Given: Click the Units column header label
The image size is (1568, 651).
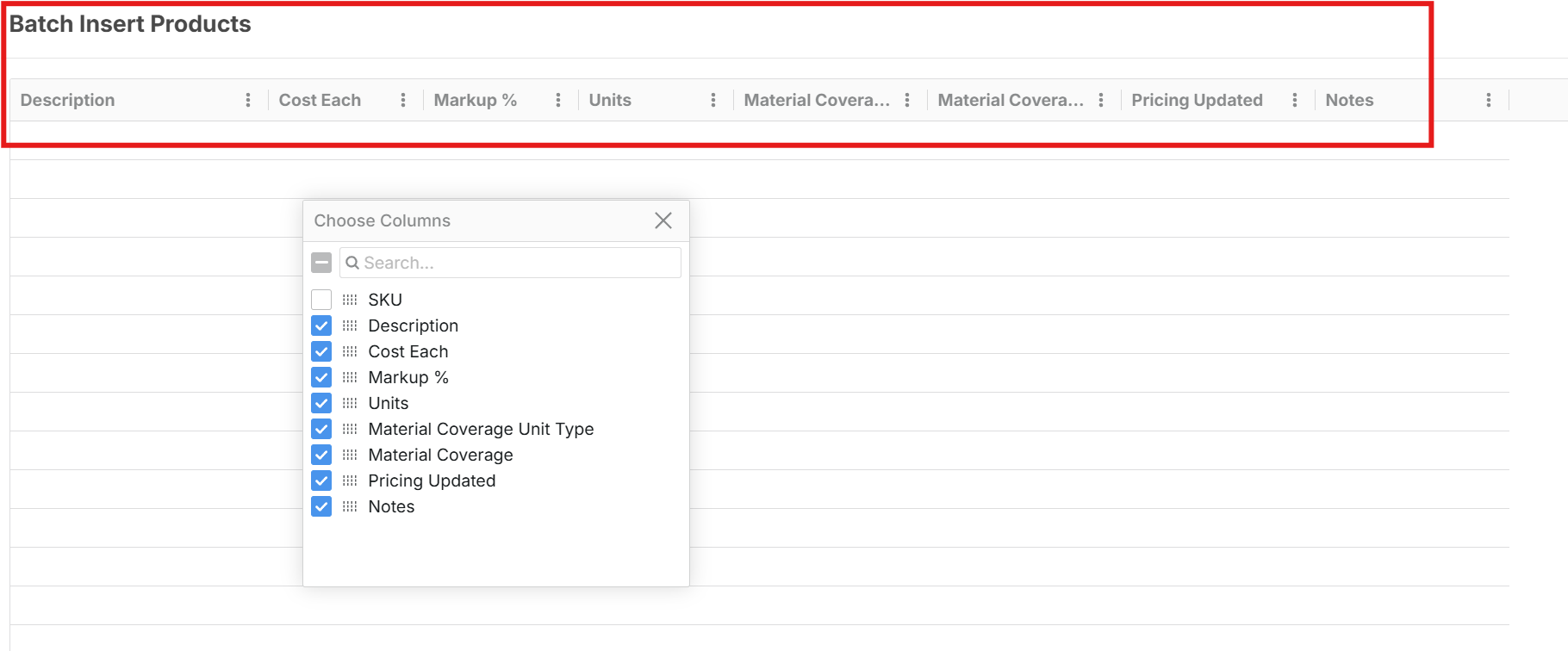Looking at the screenshot, I should point(610,100).
